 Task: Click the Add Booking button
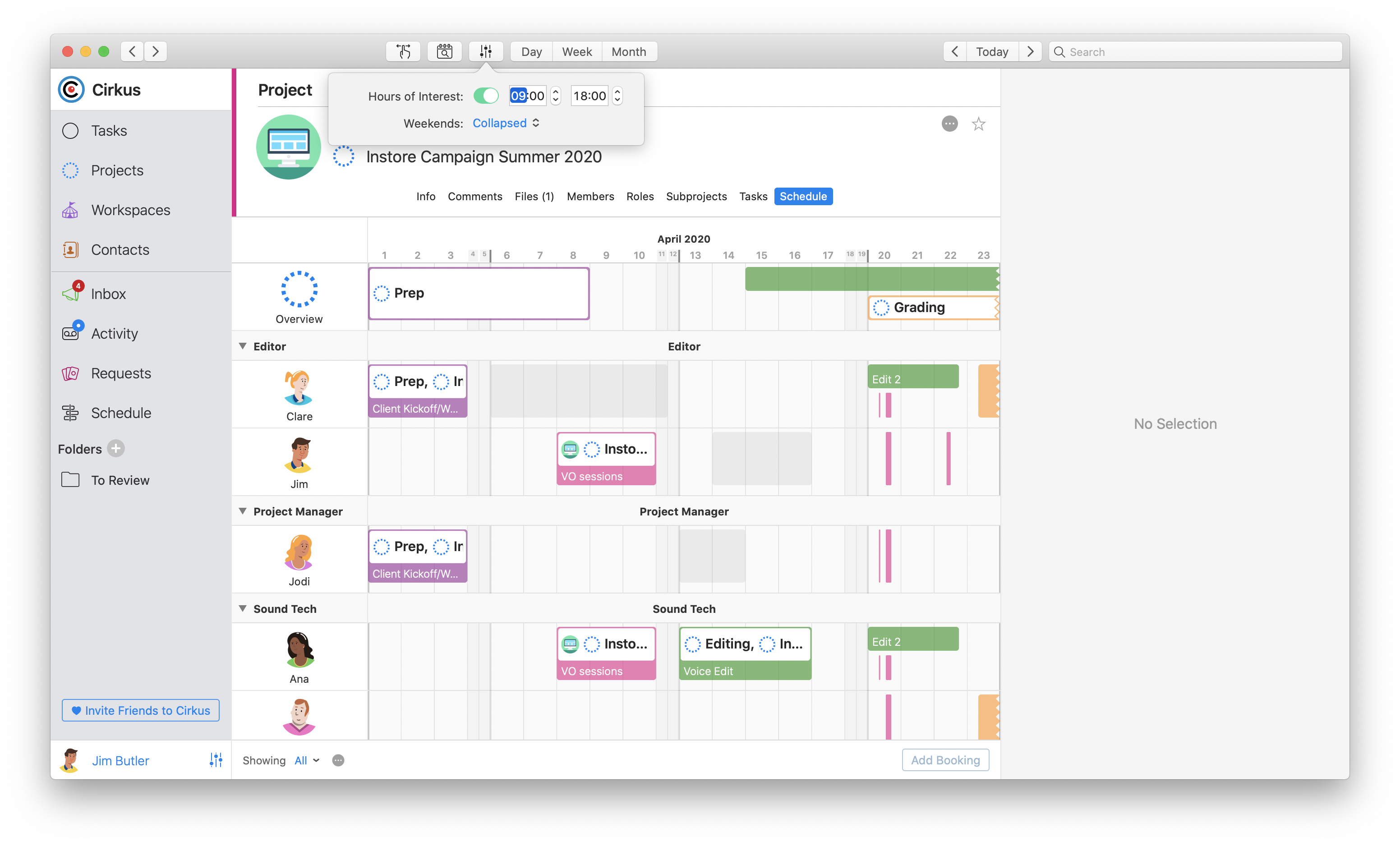(945, 760)
